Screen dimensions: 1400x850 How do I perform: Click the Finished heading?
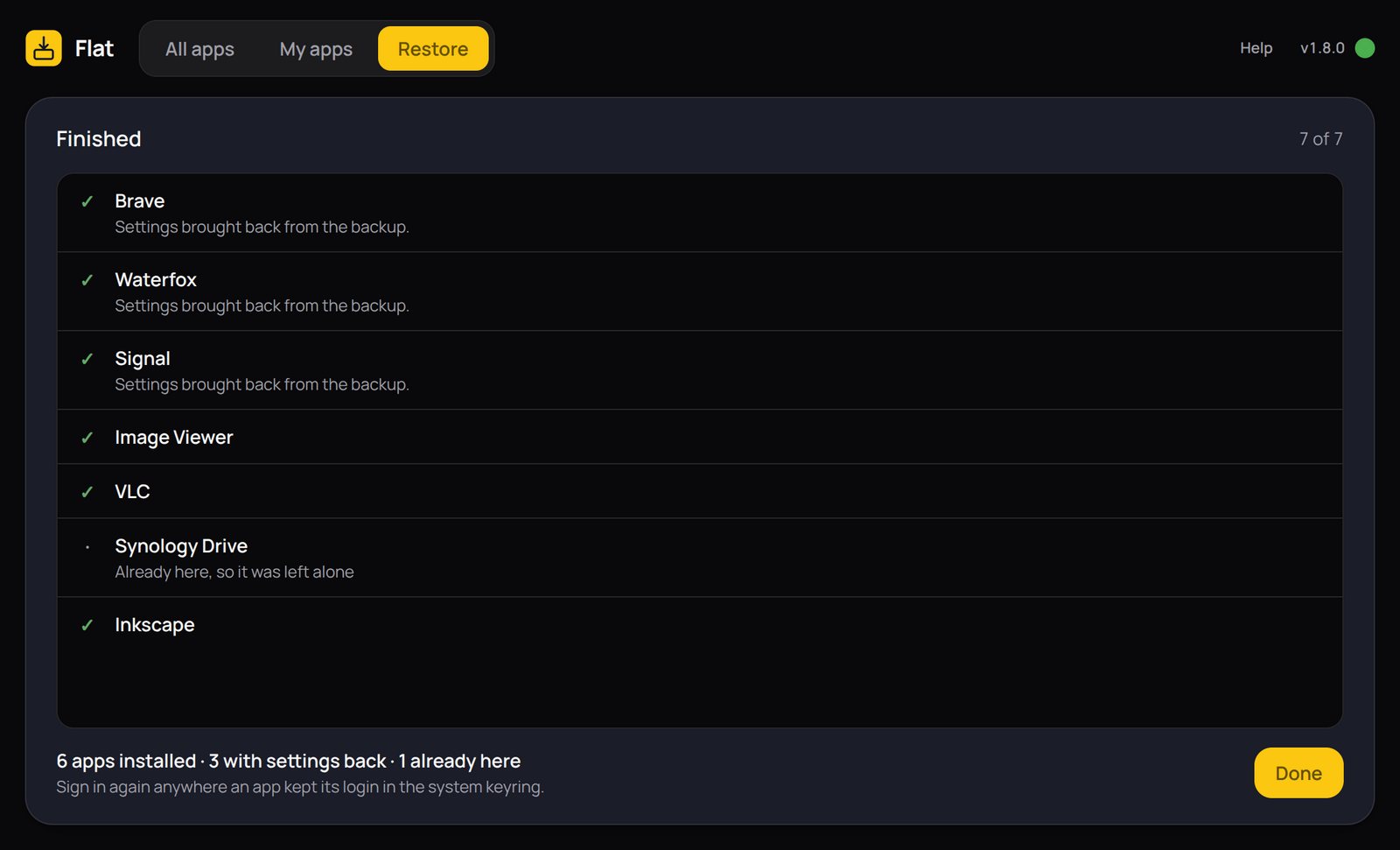click(99, 138)
